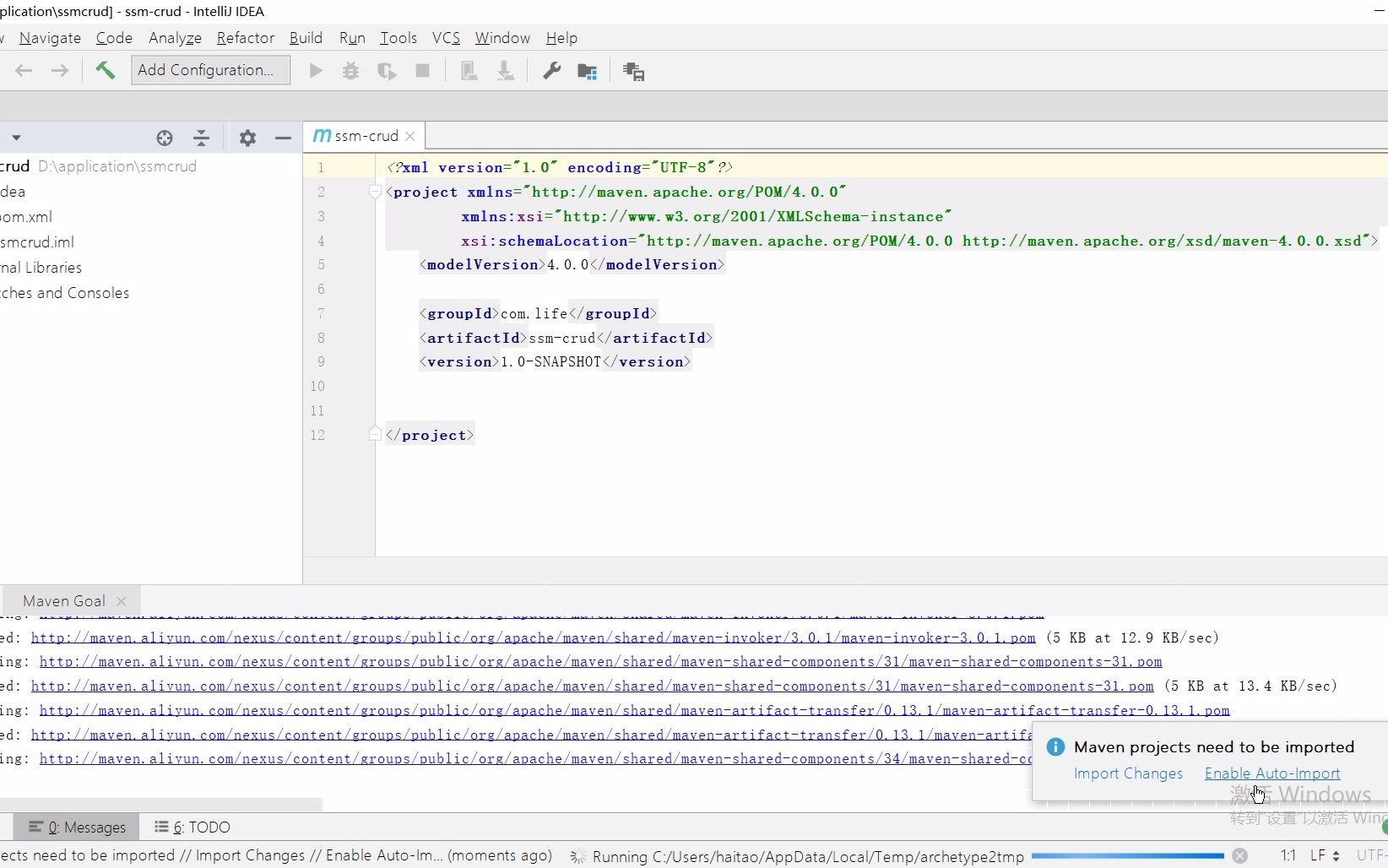Click Enable Auto-Import in notification

click(1271, 773)
